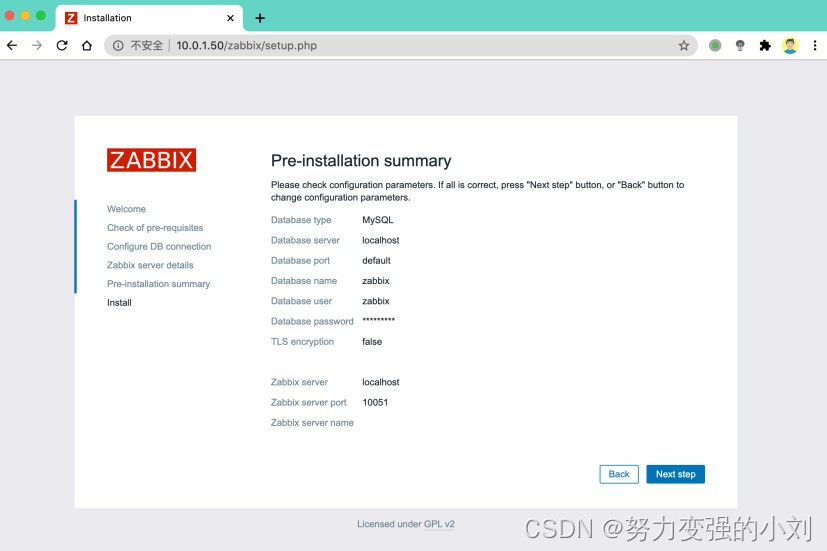
Task: Click the Database port default value
Action: (x=376, y=260)
